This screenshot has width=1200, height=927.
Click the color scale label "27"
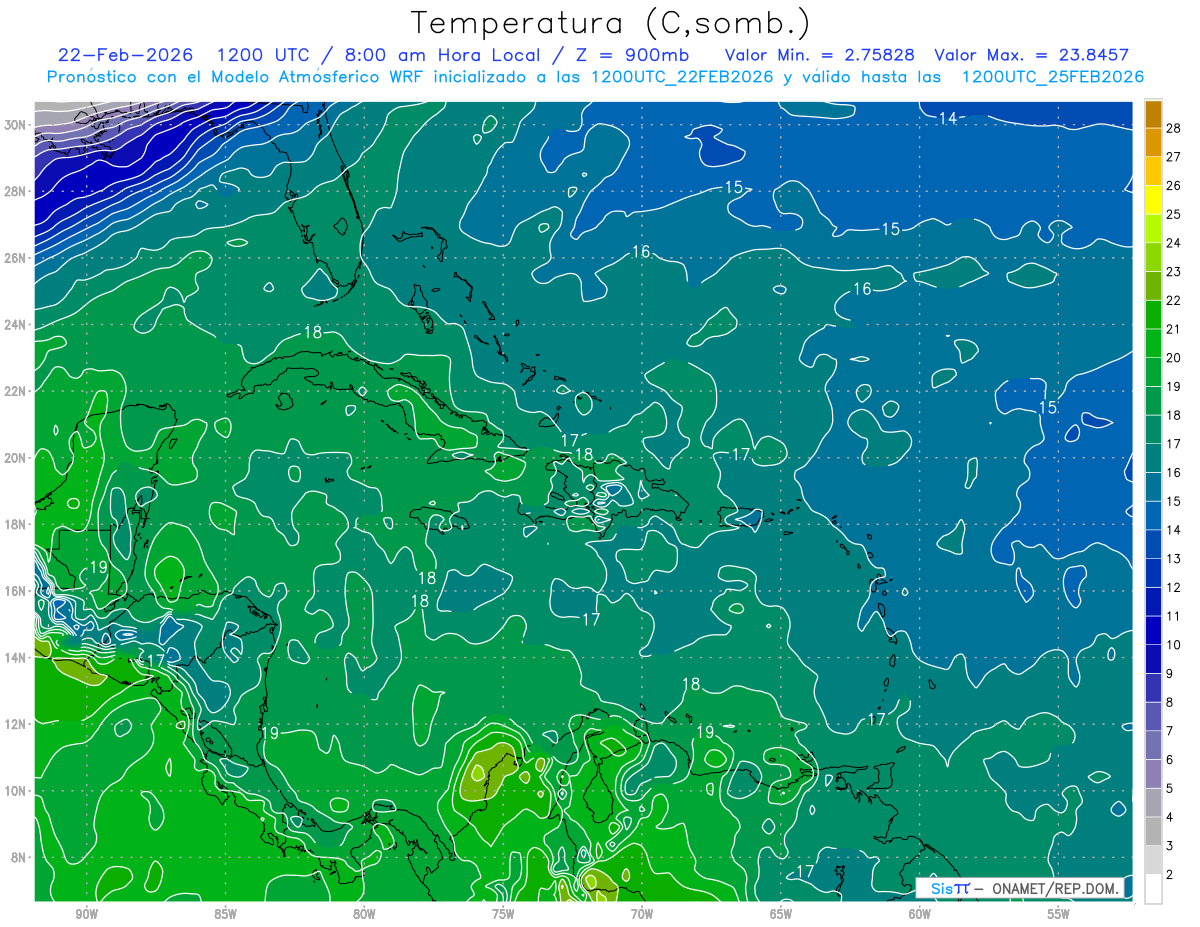(1173, 157)
